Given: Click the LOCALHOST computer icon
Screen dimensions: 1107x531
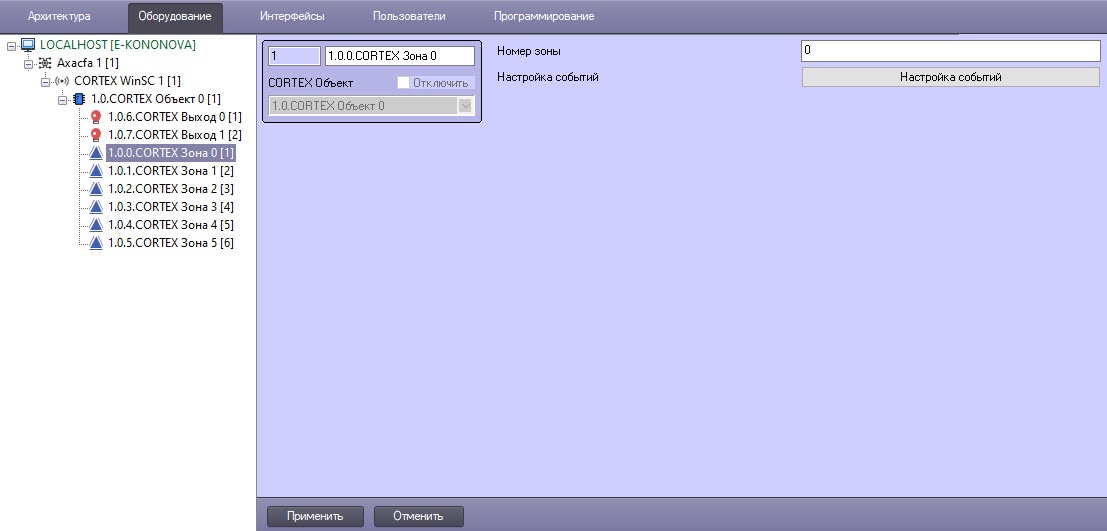Looking at the screenshot, I should tap(28, 45).
